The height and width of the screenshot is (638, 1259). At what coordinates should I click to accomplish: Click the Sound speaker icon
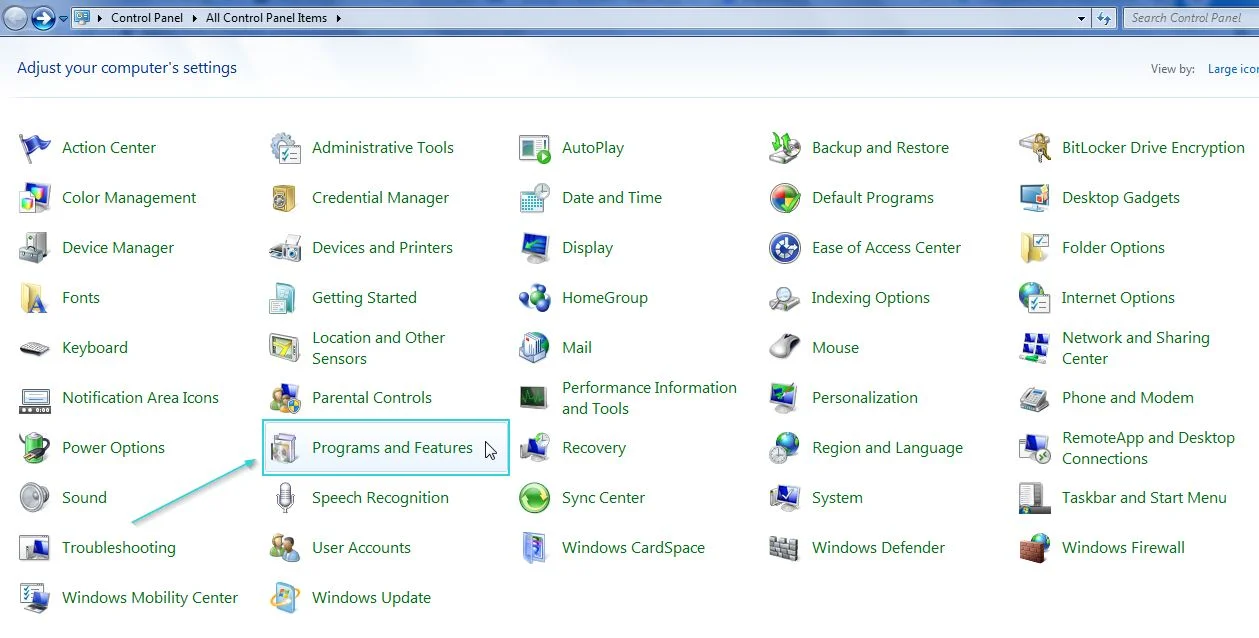click(35, 498)
